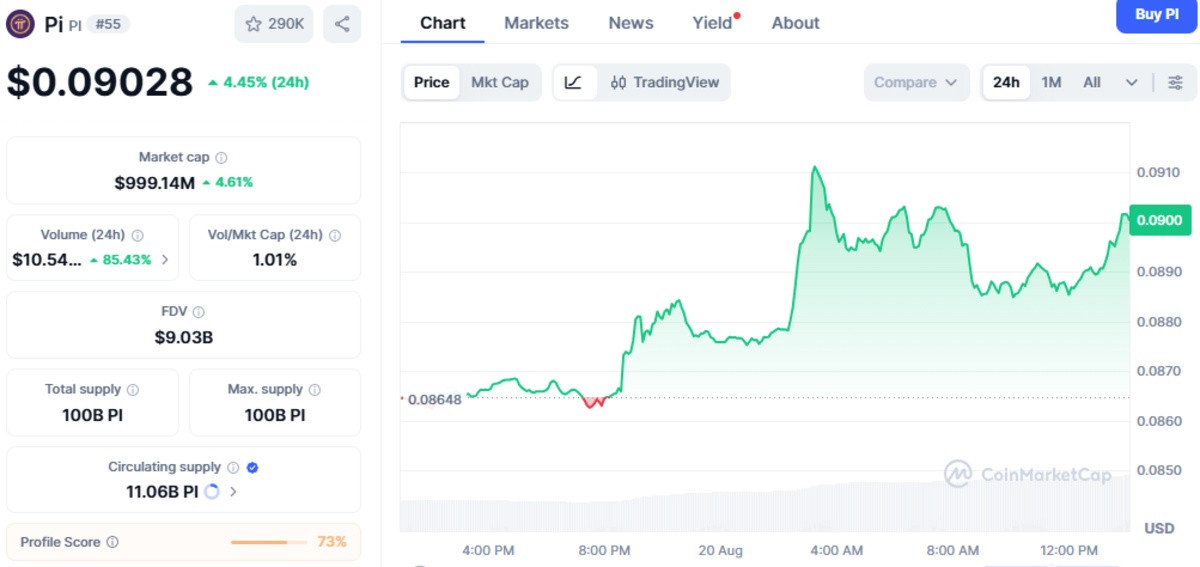The image size is (1200, 567).
Task: Click the 73% profile score value
Action: pos(332,542)
